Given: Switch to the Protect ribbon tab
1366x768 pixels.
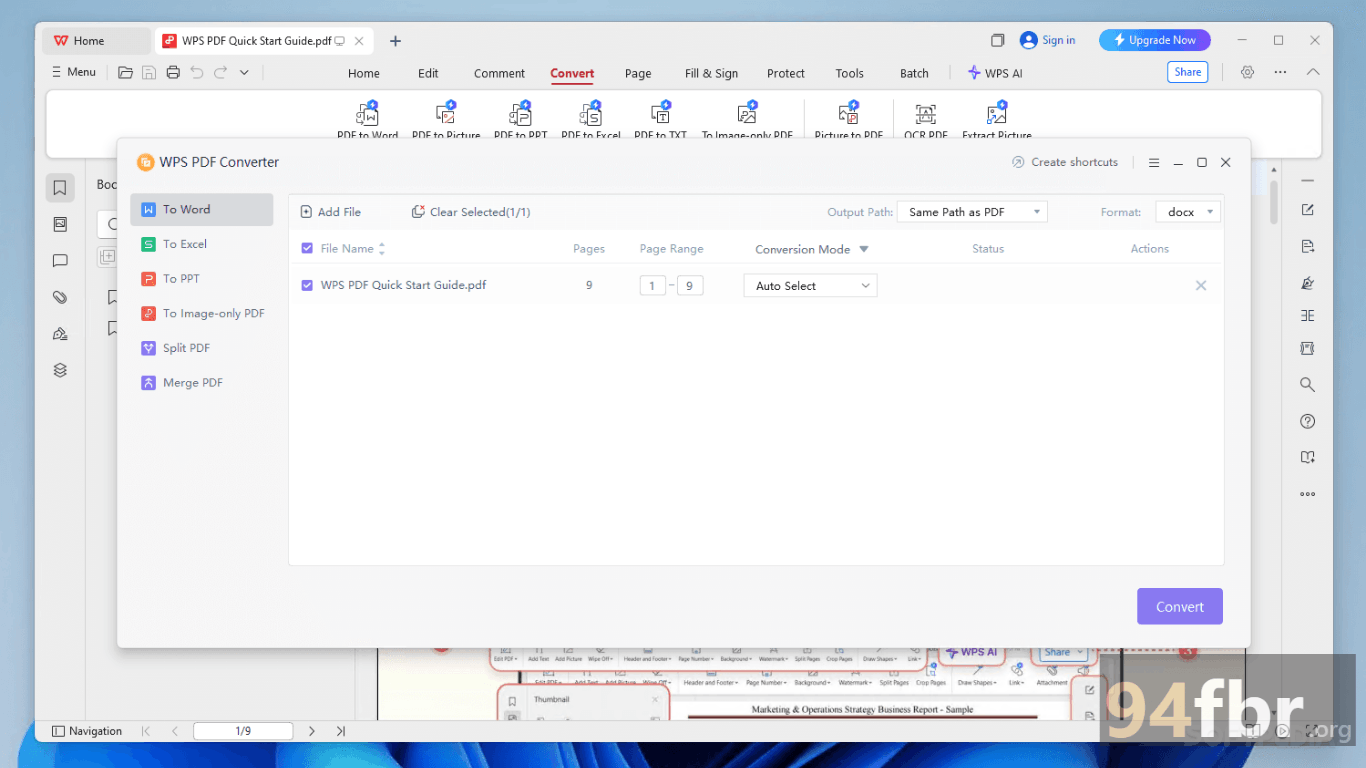Looking at the screenshot, I should 786,73.
